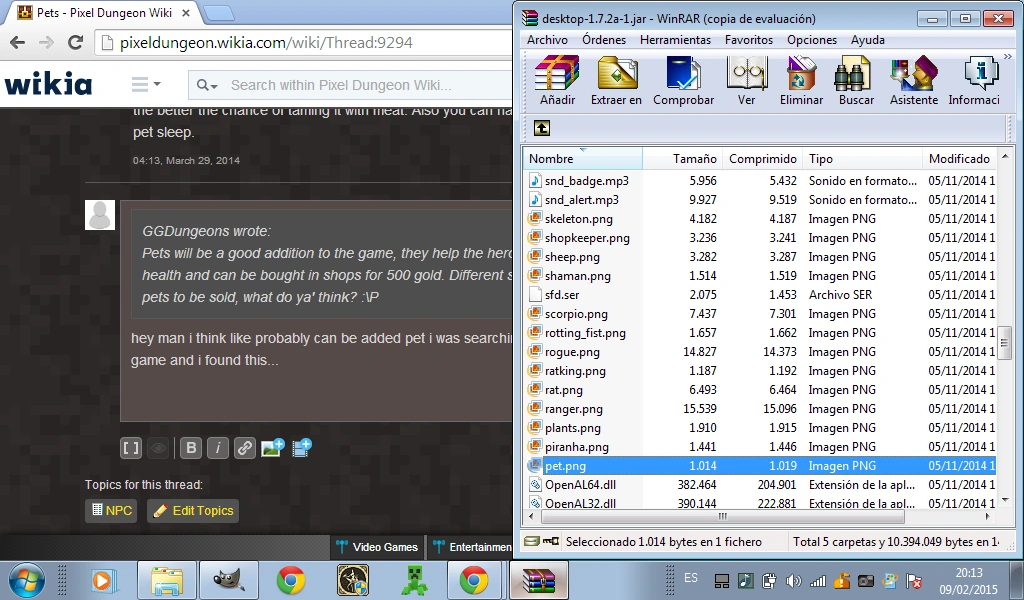Click the Extraer en toolbar icon

(616, 80)
